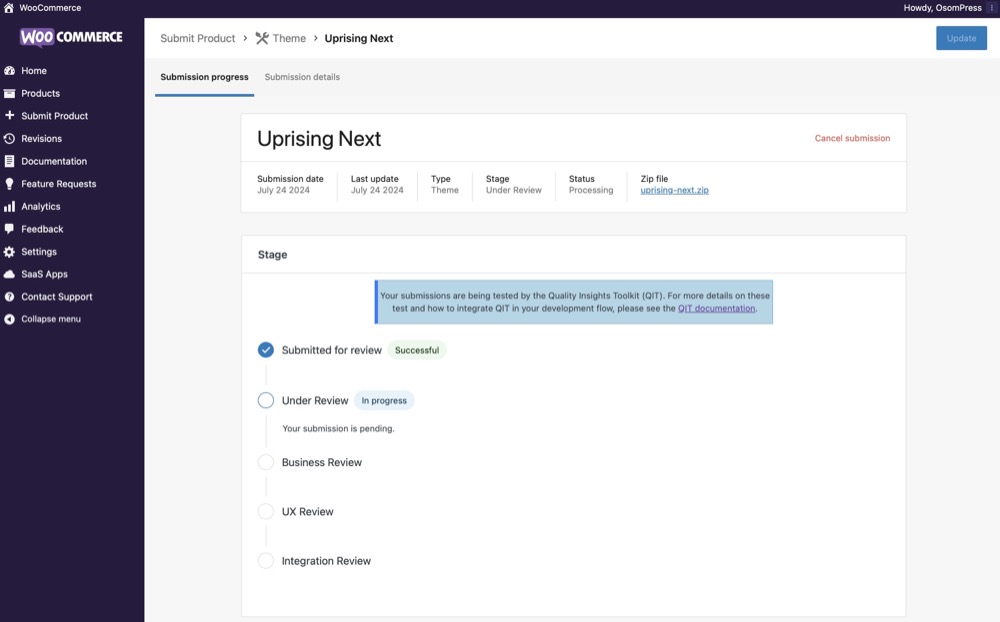Click the Last update July 24 2024 value
This screenshot has height=622, width=1000.
(377, 190)
